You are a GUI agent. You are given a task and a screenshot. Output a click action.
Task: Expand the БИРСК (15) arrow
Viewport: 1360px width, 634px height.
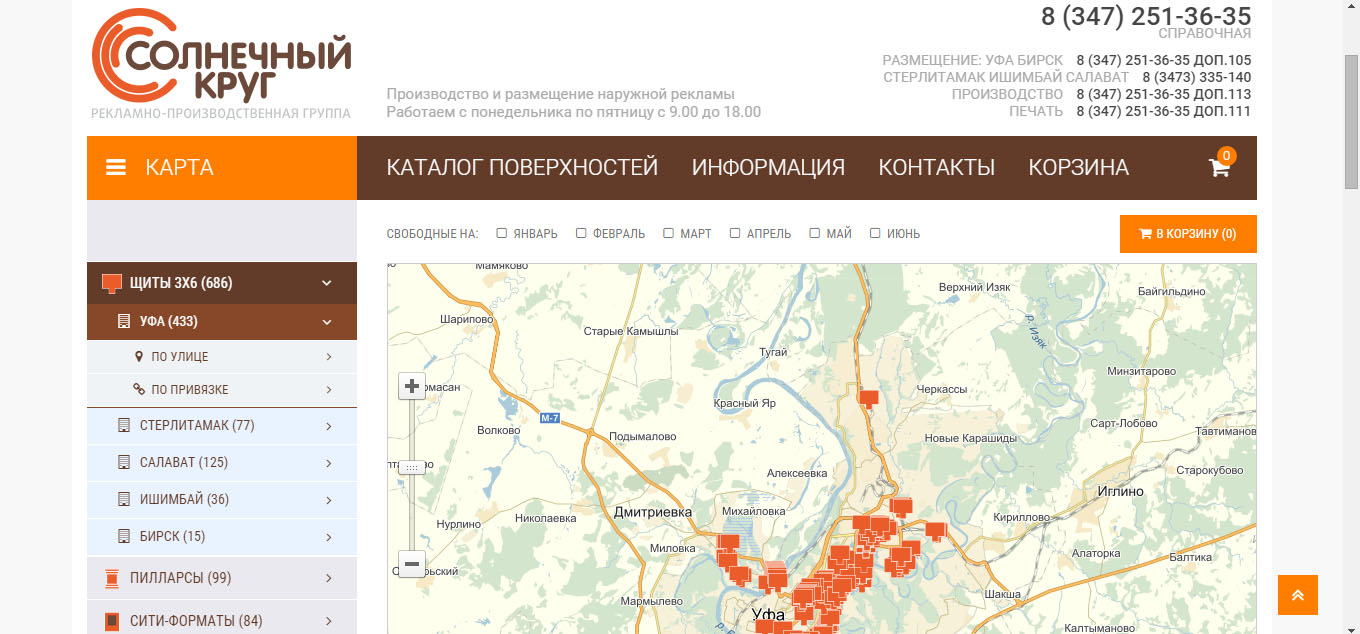[x=329, y=537]
